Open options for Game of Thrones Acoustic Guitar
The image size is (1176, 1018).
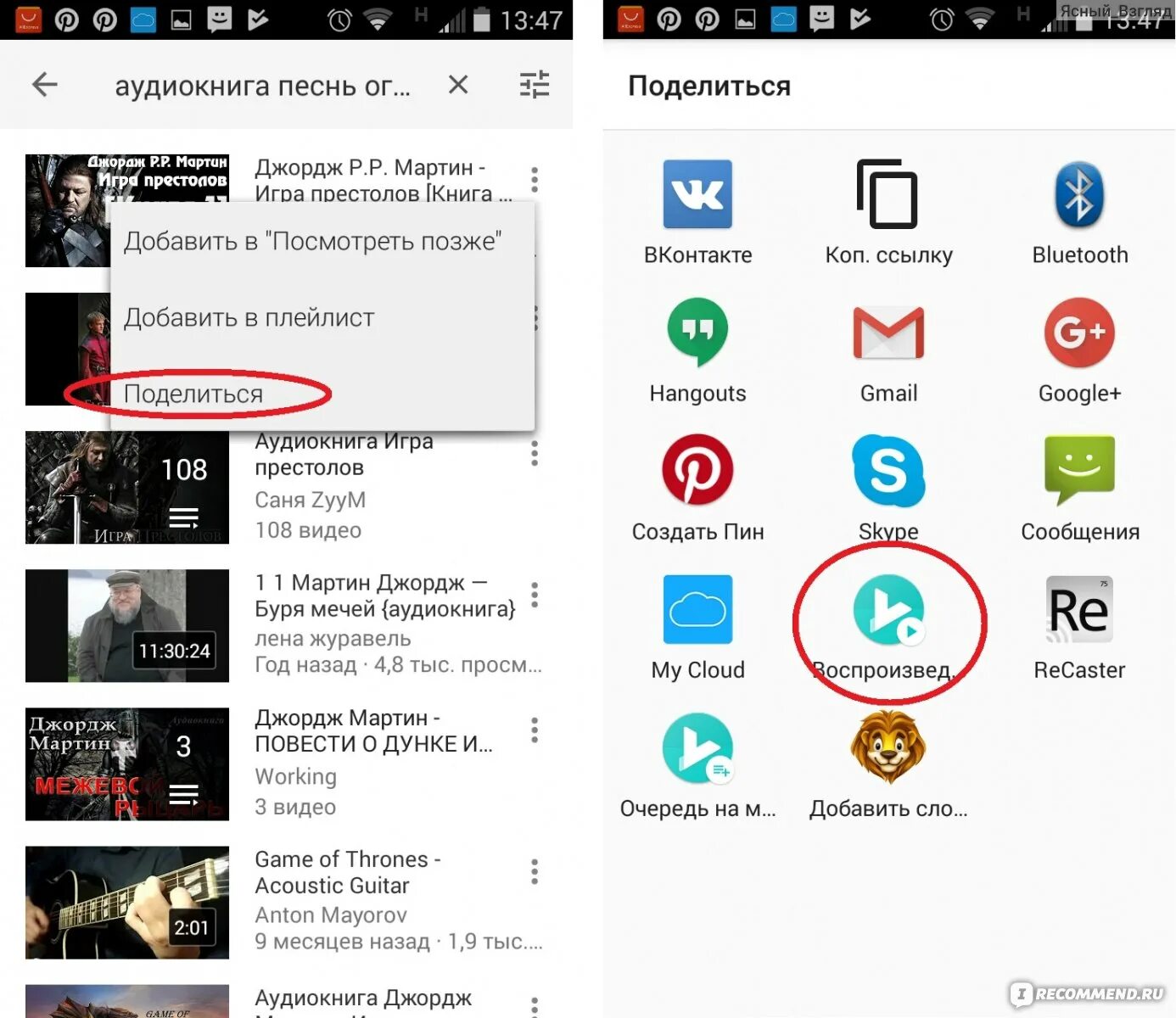click(x=535, y=871)
